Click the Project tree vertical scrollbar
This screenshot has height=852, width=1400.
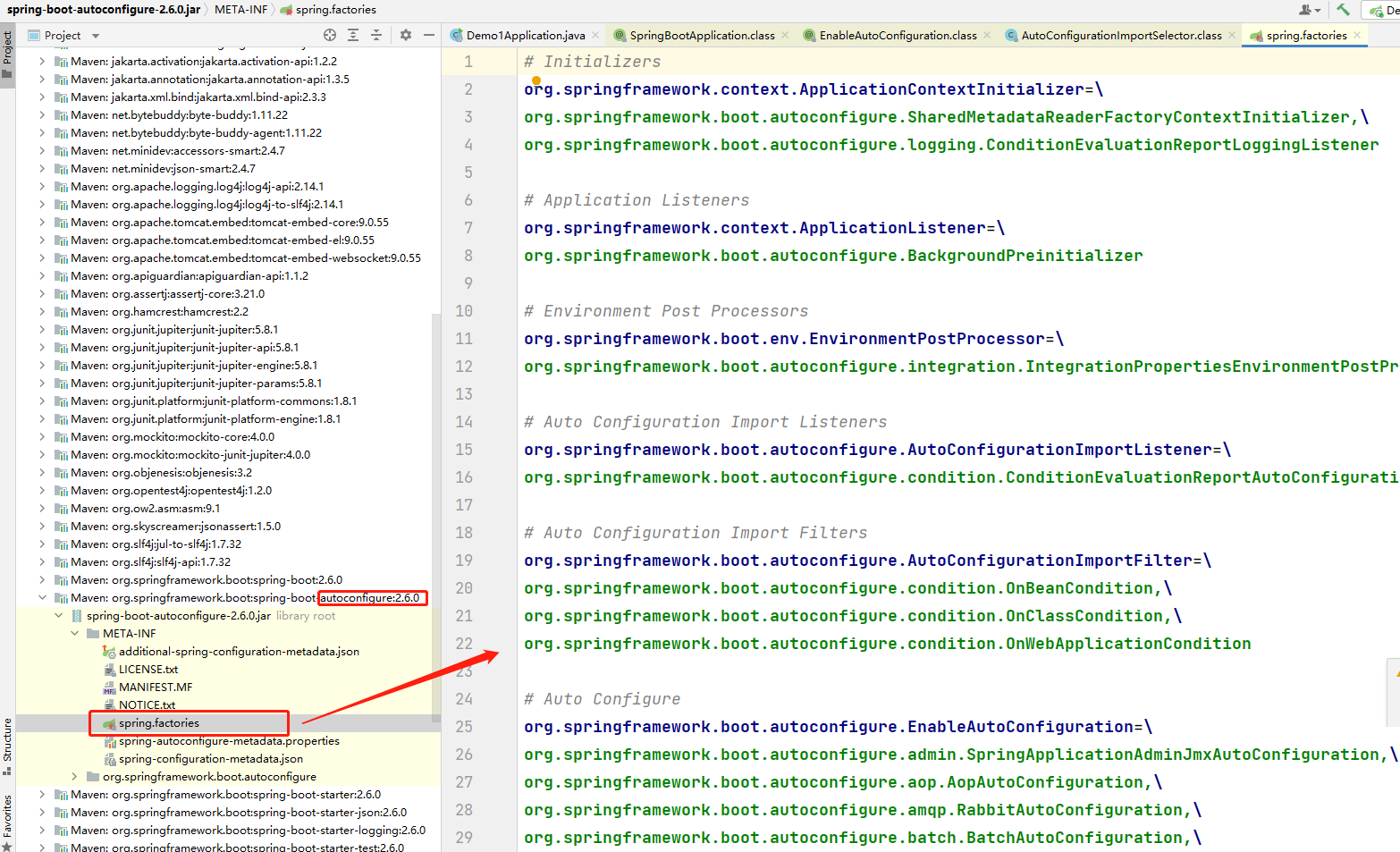tap(436, 519)
